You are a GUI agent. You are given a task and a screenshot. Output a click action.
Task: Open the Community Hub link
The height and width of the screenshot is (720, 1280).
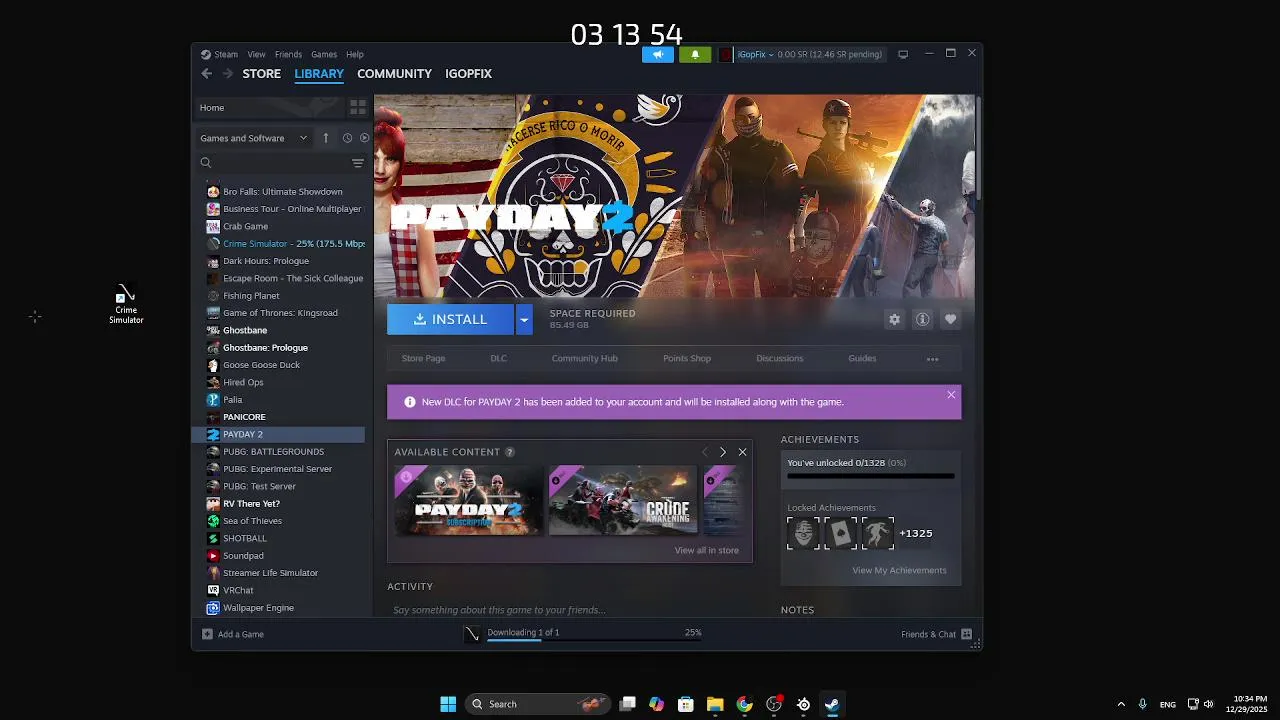(x=584, y=358)
